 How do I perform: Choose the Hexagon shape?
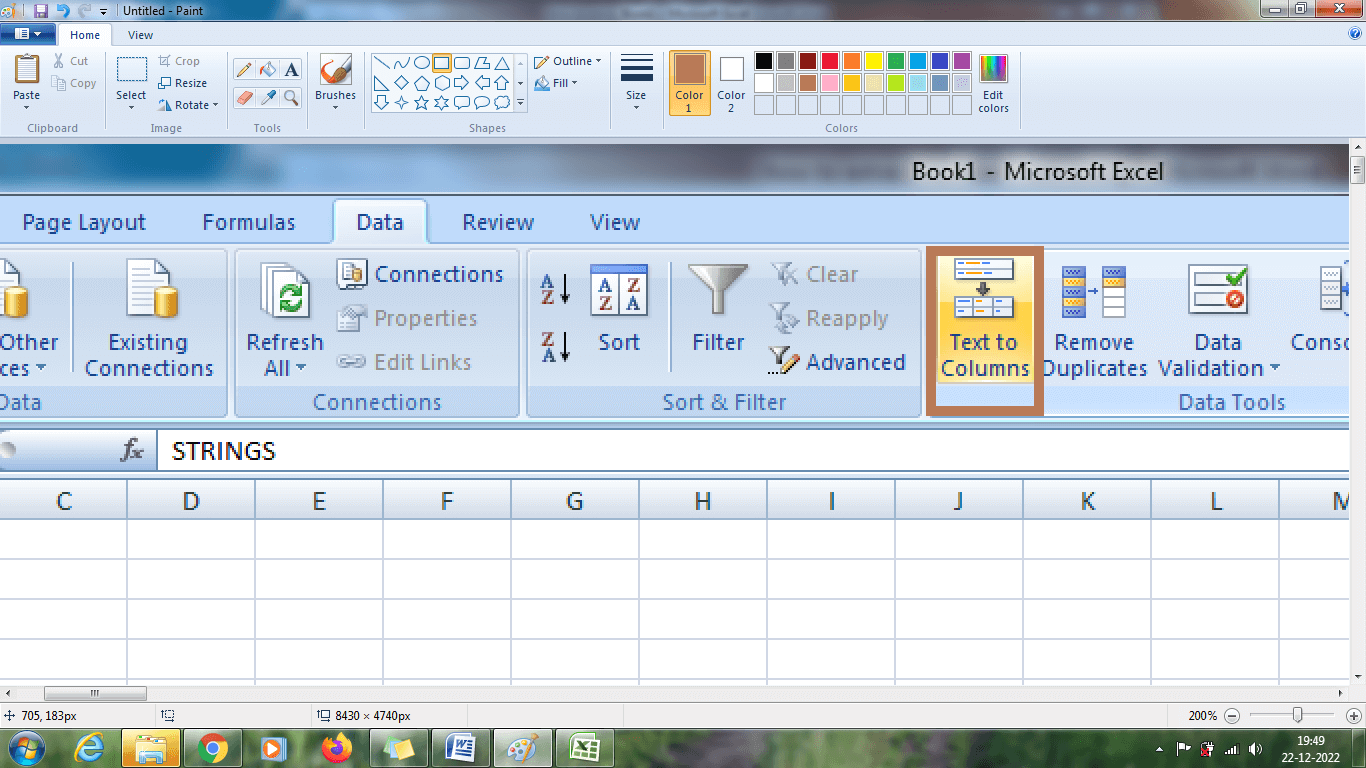[441, 82]
